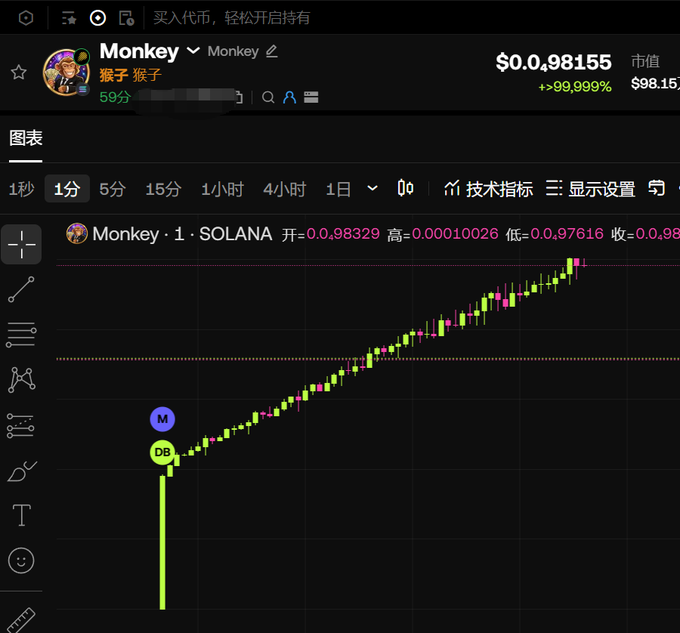Click the price $0.0₄98155 value
Screen dimensions: 680x633
pos(553,62)
